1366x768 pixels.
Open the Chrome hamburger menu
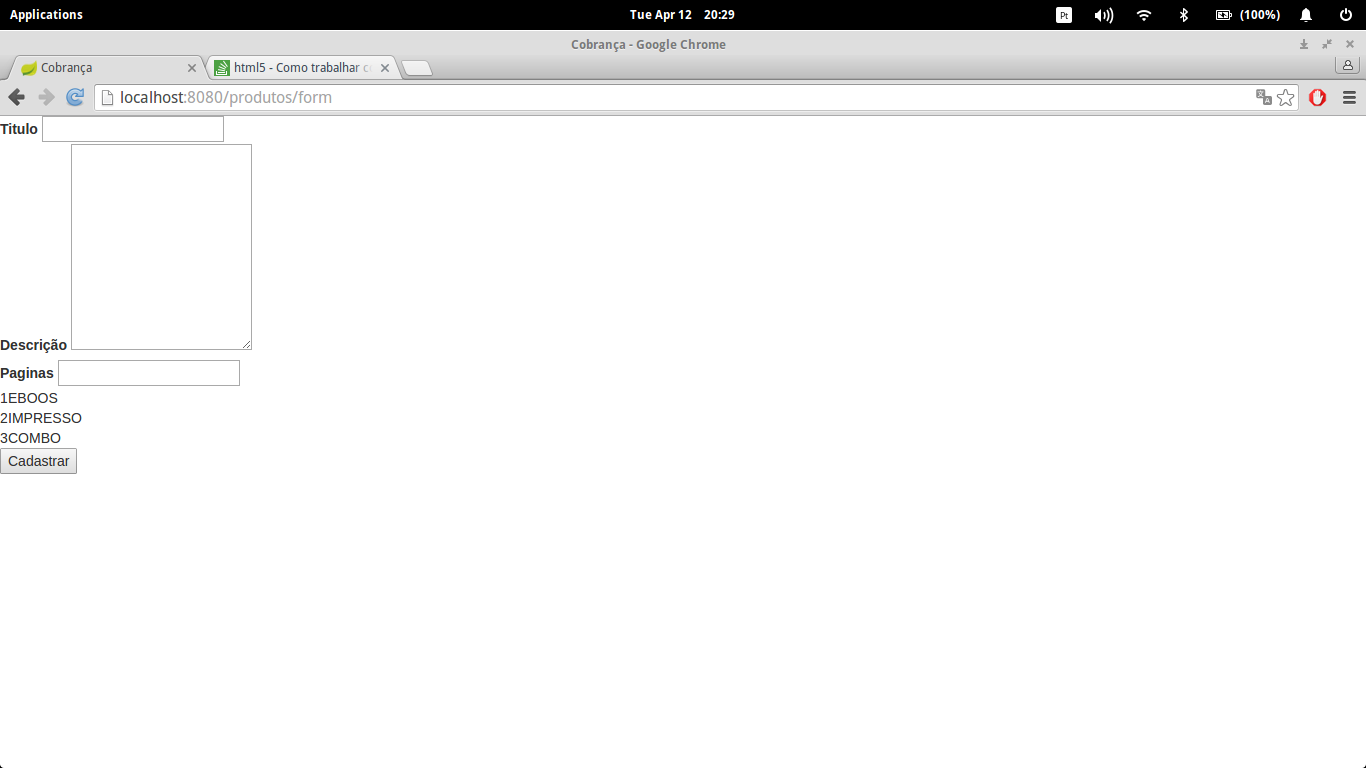coord(1349,97)
